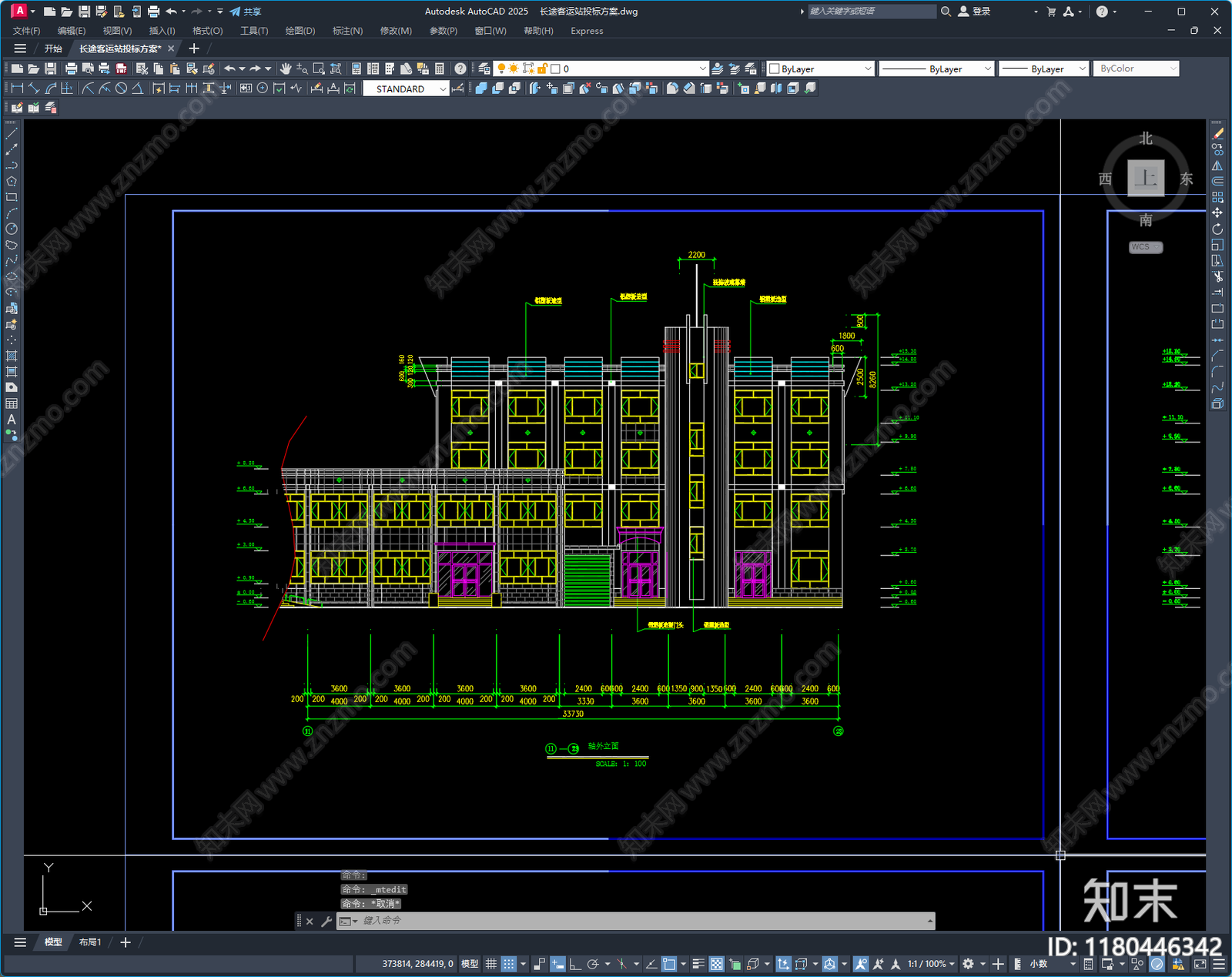Open the 标注(N) menu
1232x977 pixels.
pyautogui.click(x=347, y=31)
